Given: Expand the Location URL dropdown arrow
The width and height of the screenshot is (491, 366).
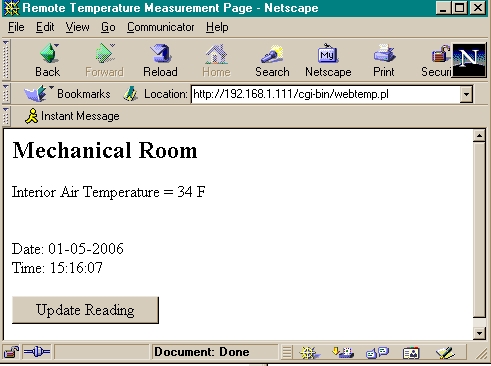Looking at the screenshot, I should [x=466, y=94].
